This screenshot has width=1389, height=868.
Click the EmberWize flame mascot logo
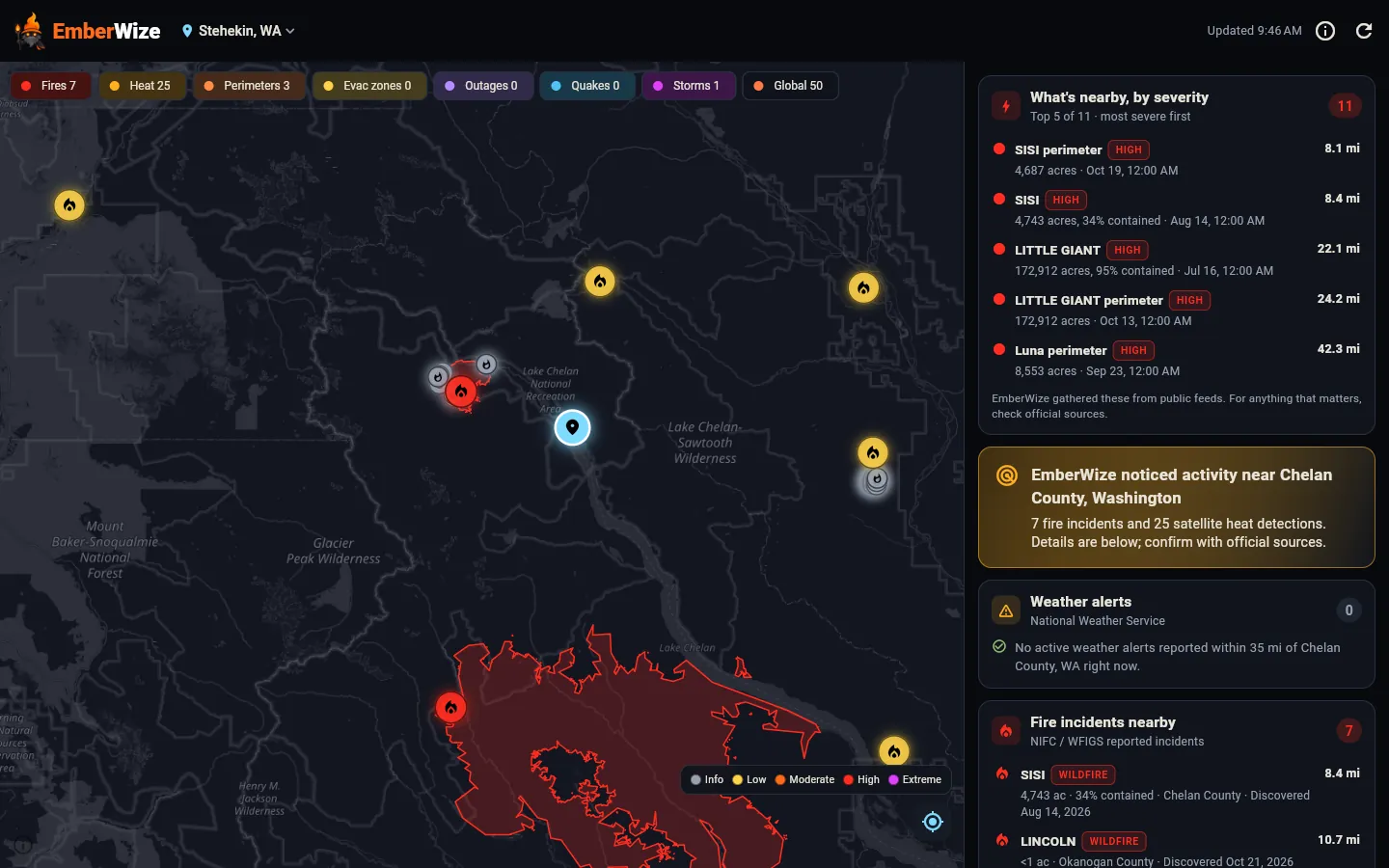pos(30,31)
